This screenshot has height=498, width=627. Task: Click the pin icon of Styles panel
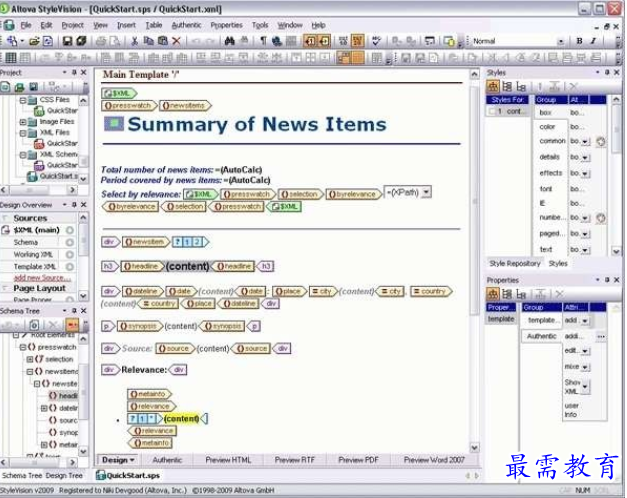(x=607, y=72)
